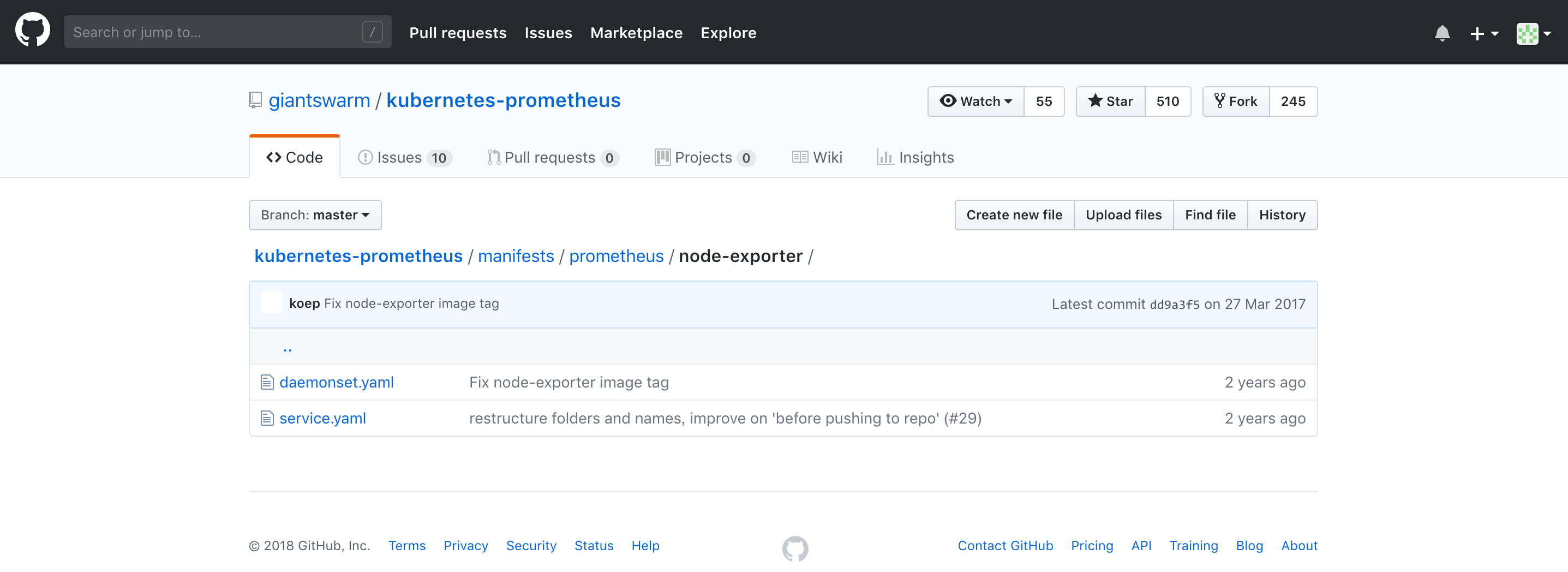
Task: Click the footer GitHub mark icon
Action: pos(795,548)
